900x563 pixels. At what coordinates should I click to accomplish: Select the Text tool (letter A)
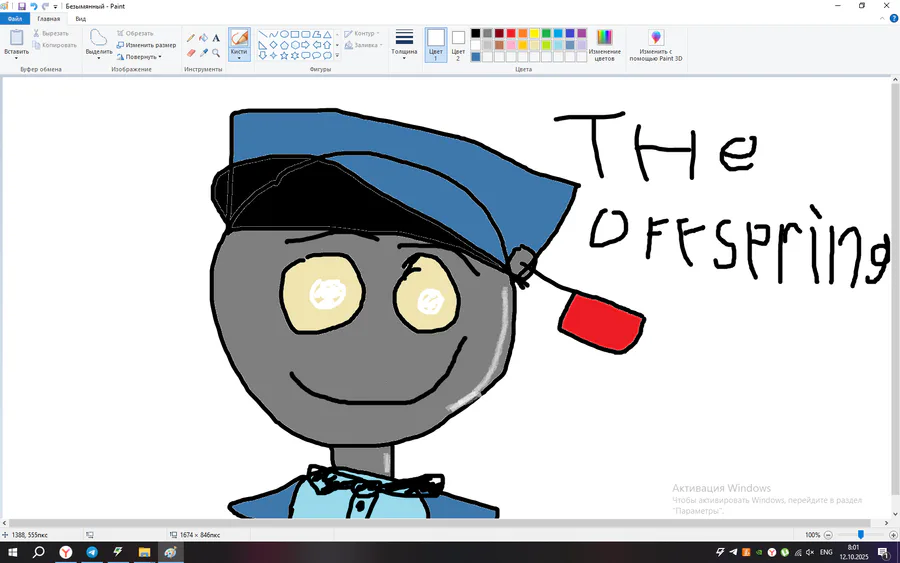[216, 38]
